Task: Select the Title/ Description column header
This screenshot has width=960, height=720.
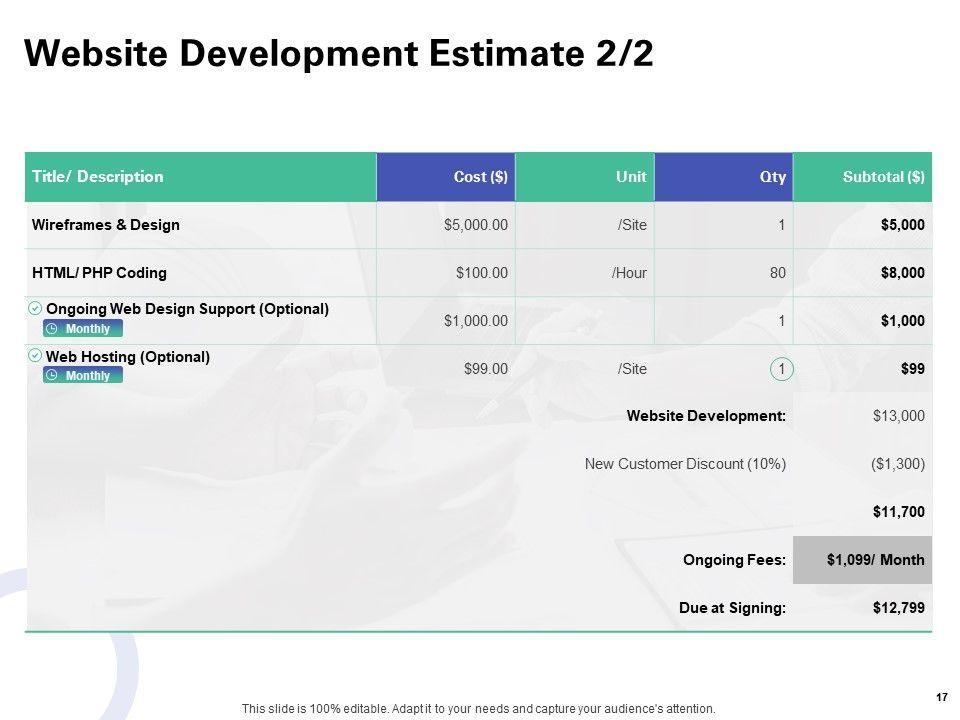Action: (x=200, y=177)
